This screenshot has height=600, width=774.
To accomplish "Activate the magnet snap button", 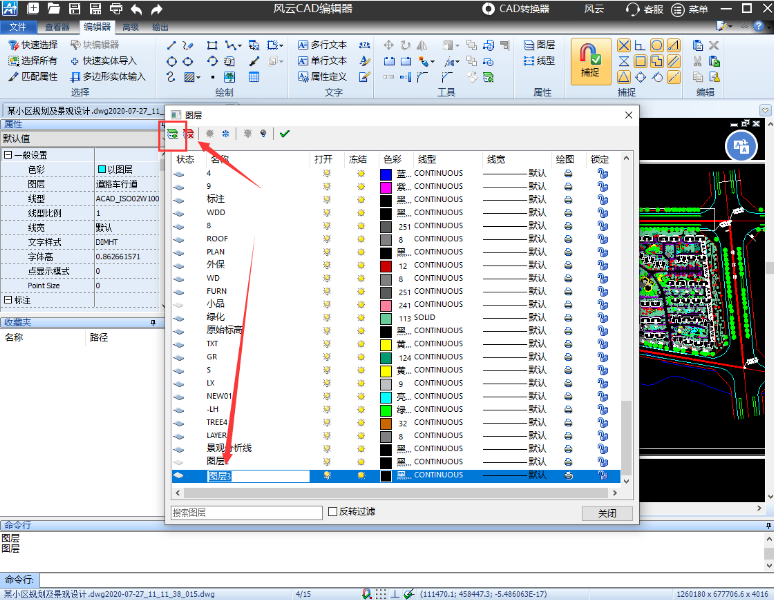I will click(x=590, y=60).
